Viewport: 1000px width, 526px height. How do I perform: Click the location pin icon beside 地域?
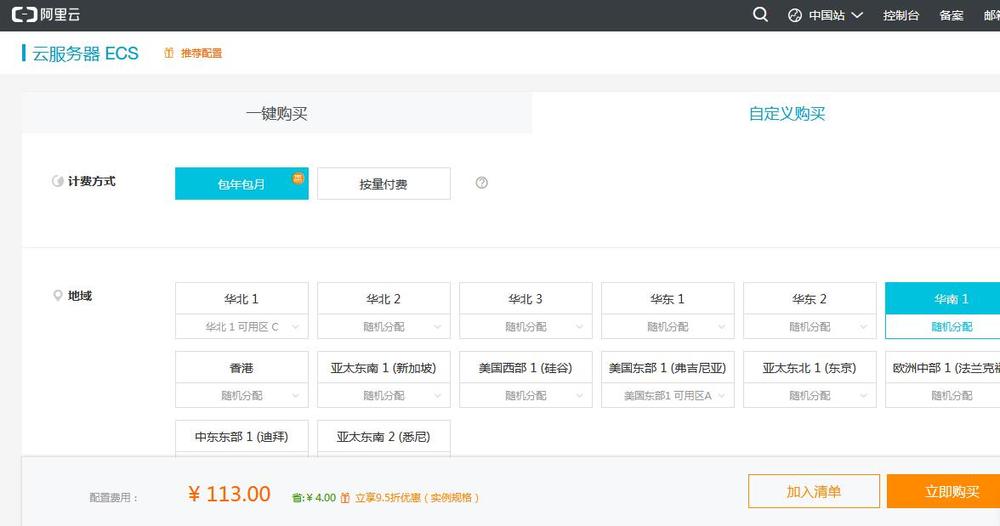point(57,296)
